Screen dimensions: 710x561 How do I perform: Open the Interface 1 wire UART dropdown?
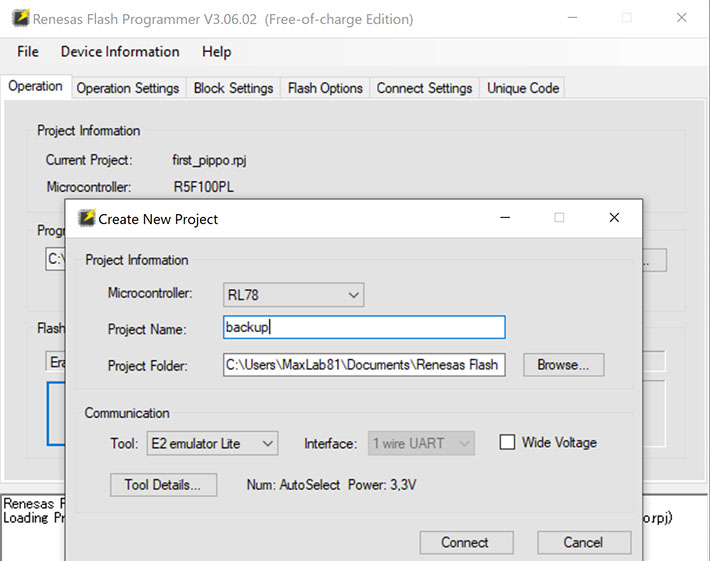tap(421, 443)
